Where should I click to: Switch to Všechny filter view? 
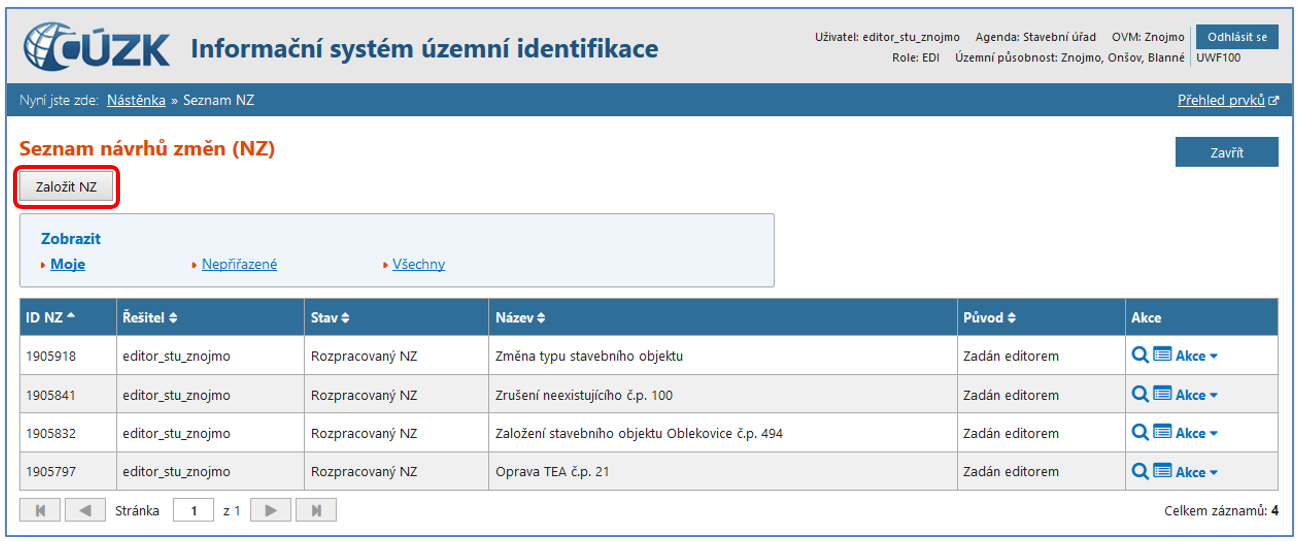(x=419, y=265)
